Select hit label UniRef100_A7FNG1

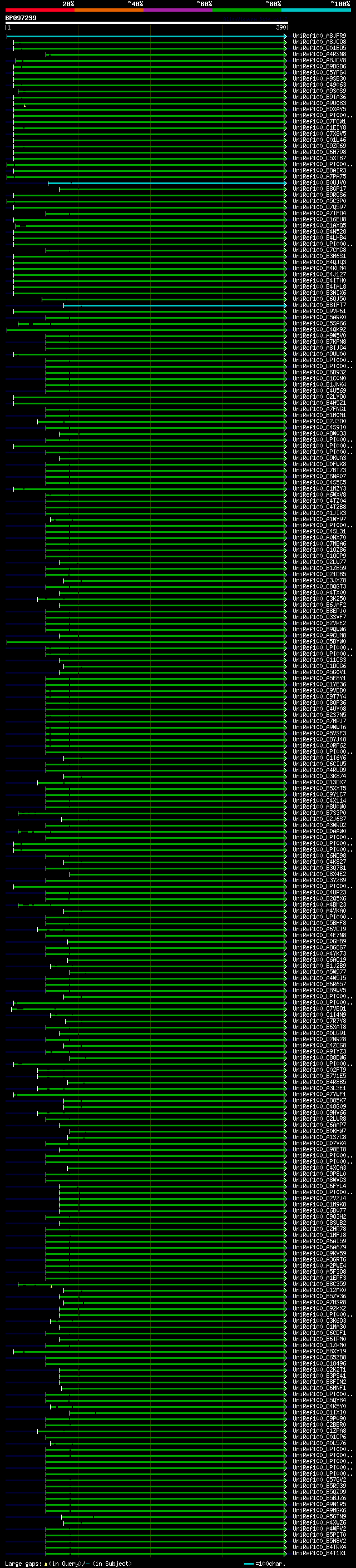(x=319, y=409)
